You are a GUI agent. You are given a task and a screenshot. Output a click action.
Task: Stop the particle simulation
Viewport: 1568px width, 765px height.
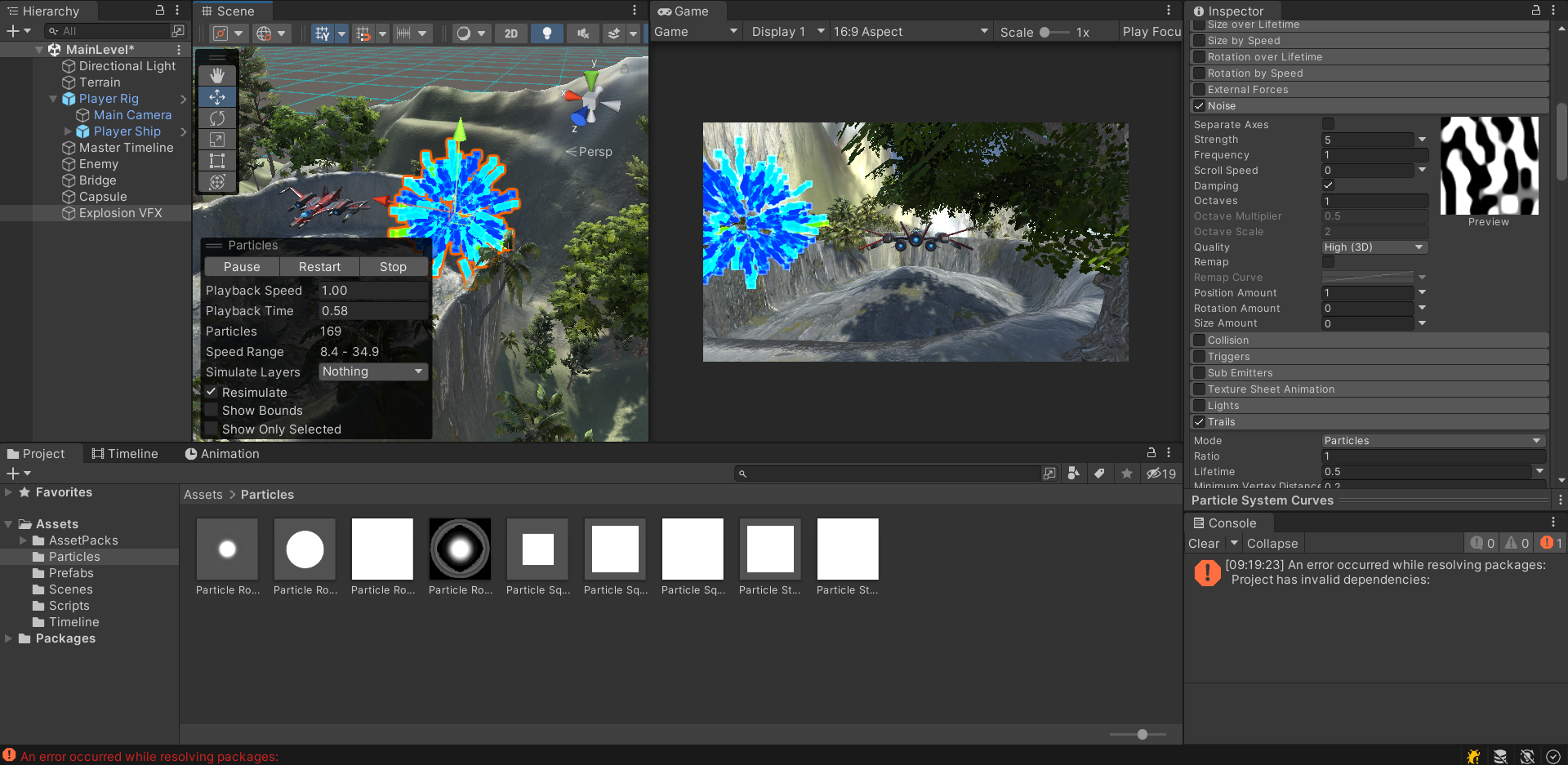tap(393, 267)
